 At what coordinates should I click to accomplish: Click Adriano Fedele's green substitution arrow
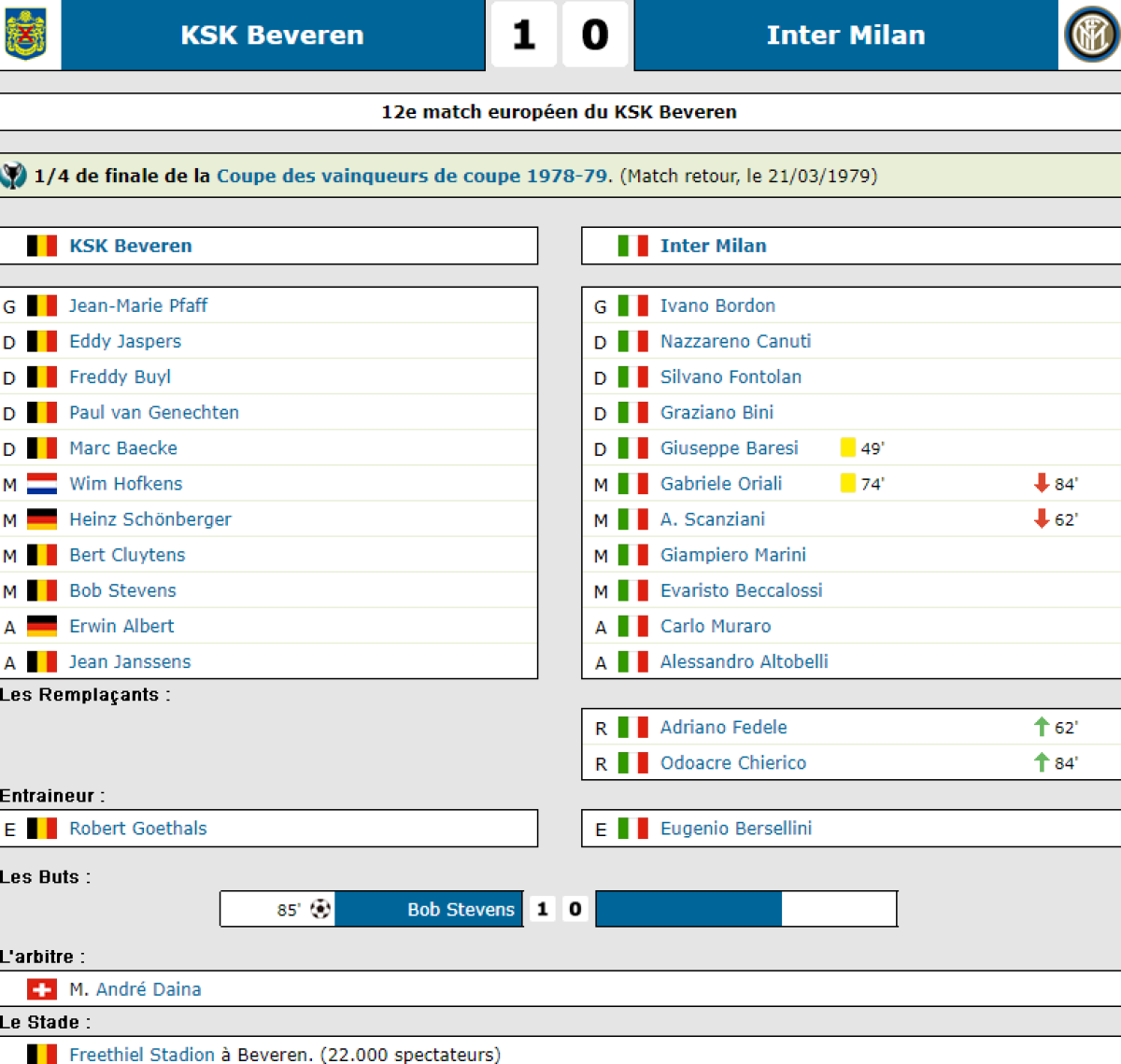coord(1042,727)
